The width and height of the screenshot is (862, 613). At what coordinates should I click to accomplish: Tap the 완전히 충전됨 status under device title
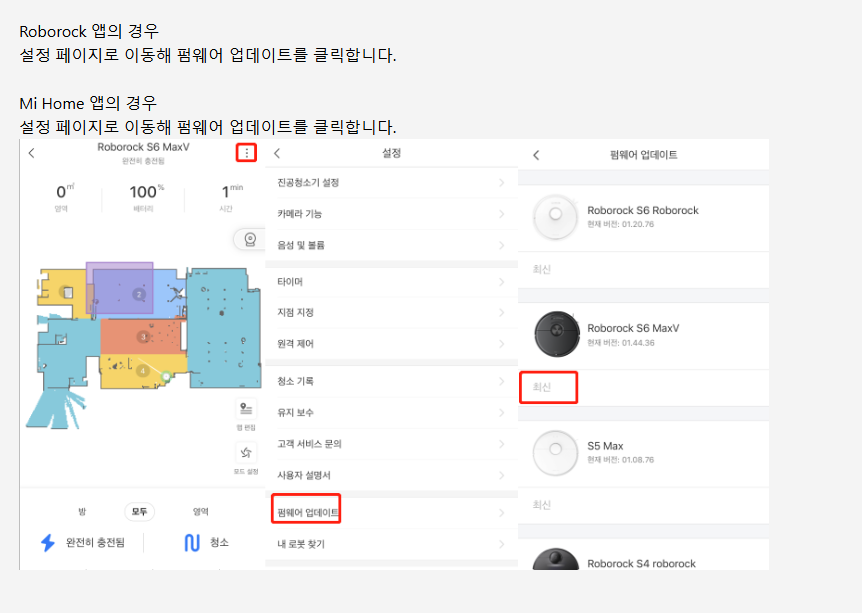[143, 161]
